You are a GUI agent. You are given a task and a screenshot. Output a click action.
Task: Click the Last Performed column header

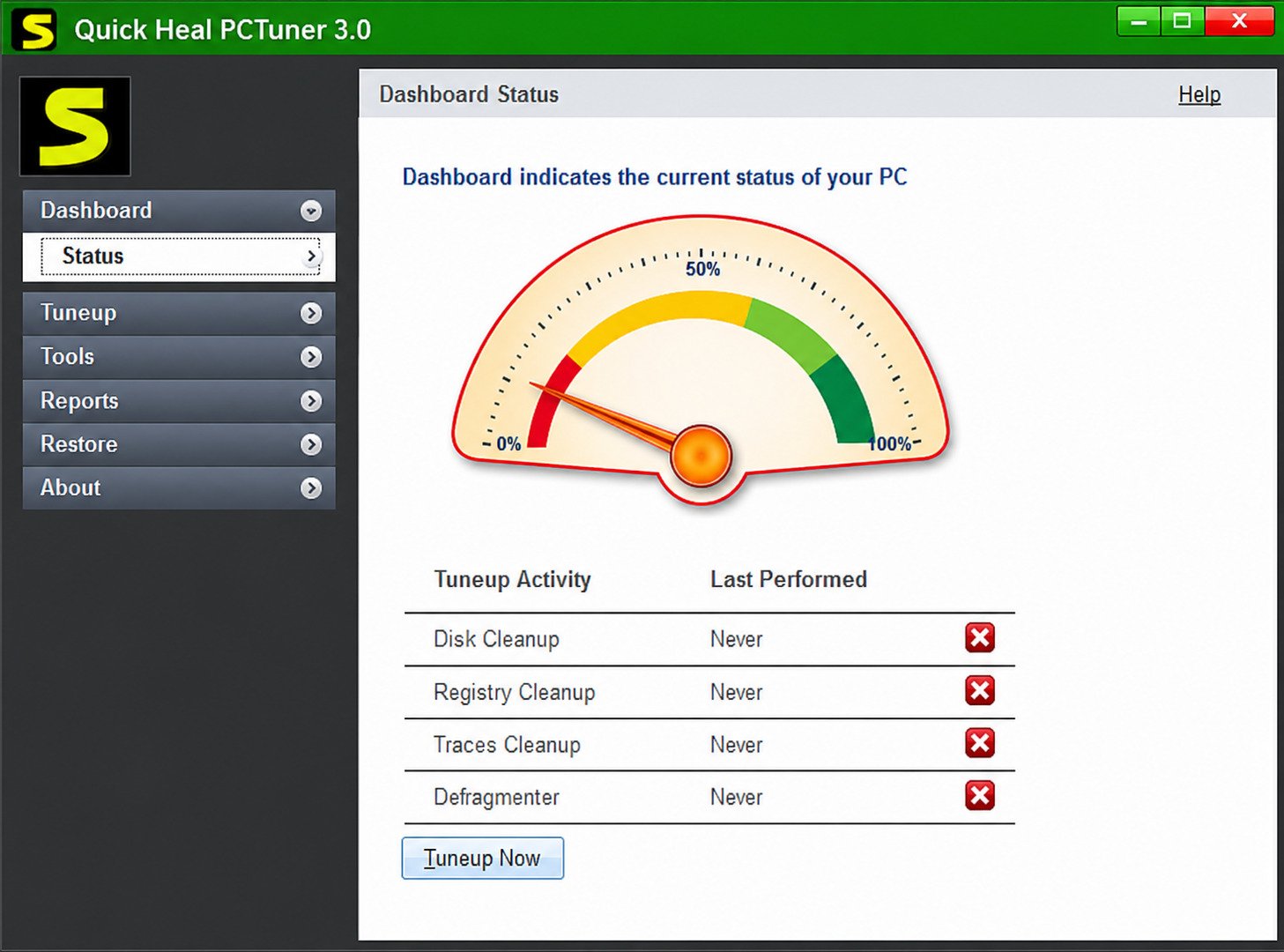[x=789, y=579]
